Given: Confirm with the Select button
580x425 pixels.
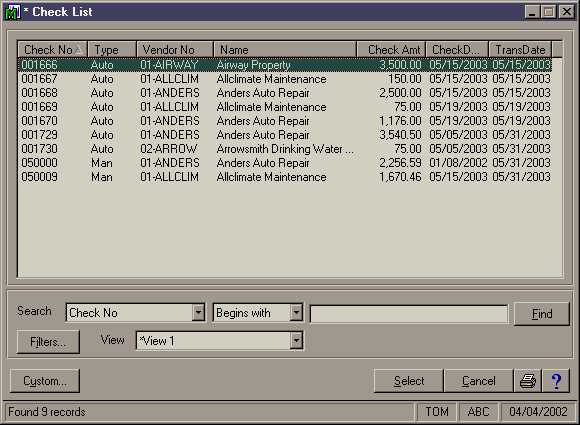Looking at the screenshot, I should point(408,381).
